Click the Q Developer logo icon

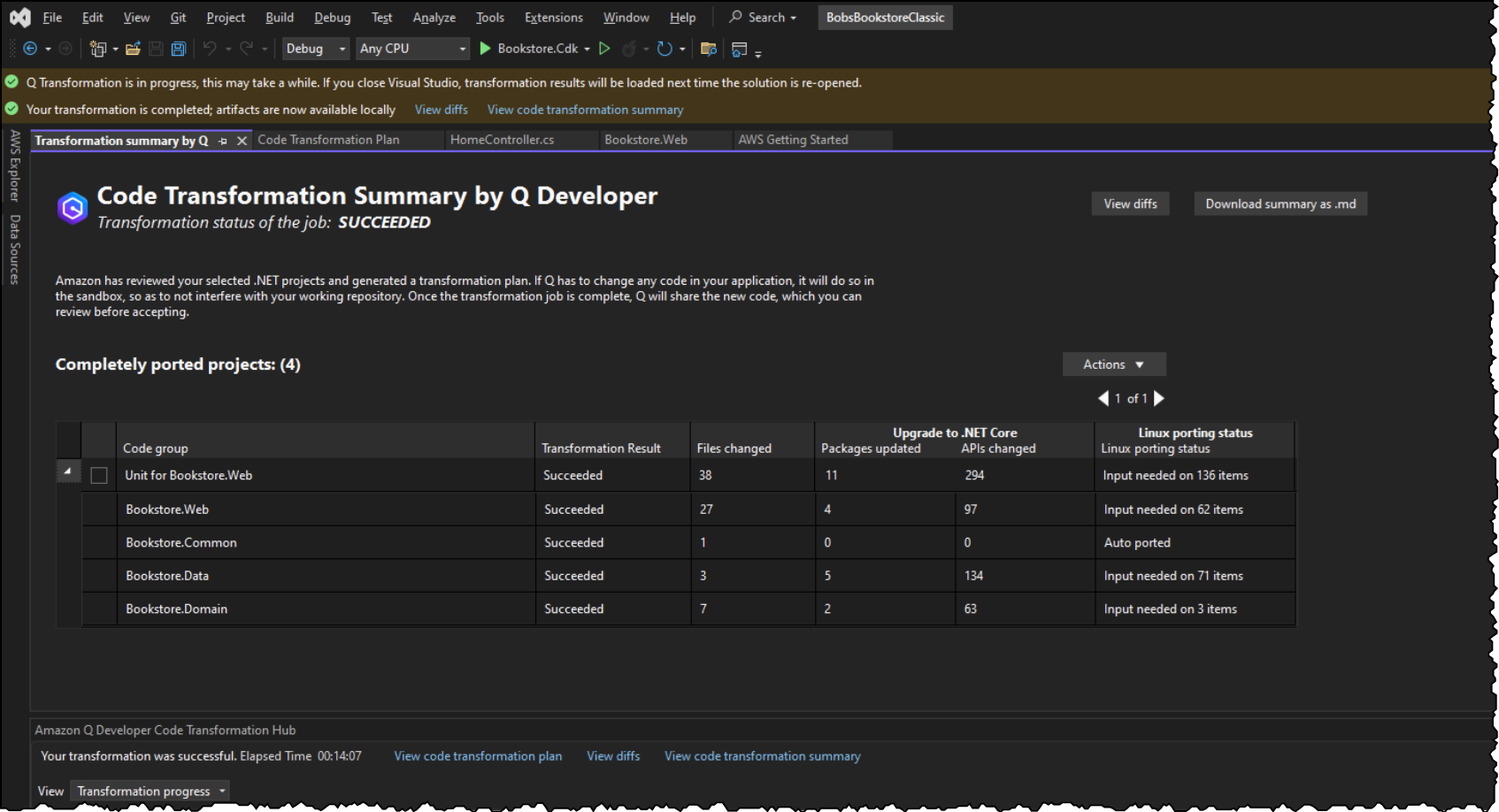[x=72, y=207]
